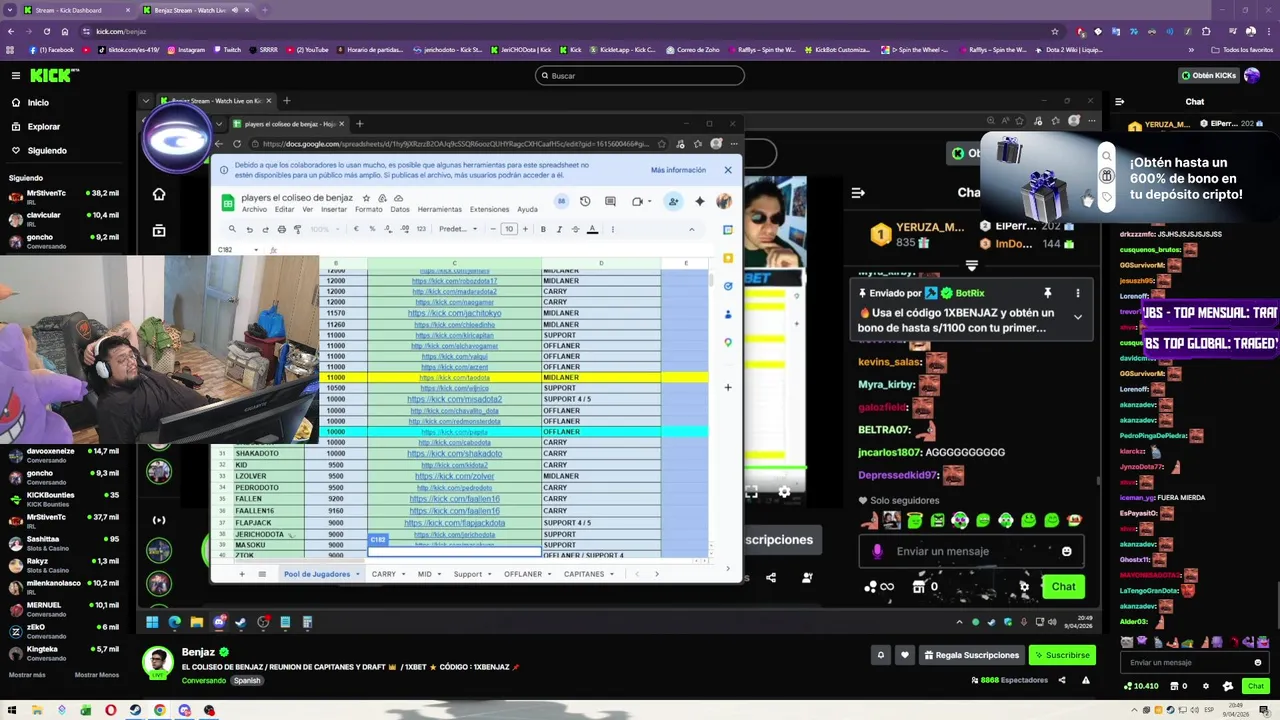The width and height of the screenshot is (1280, 720).
Task: Toggle the notification bell under stream
Action: (881, 655)
